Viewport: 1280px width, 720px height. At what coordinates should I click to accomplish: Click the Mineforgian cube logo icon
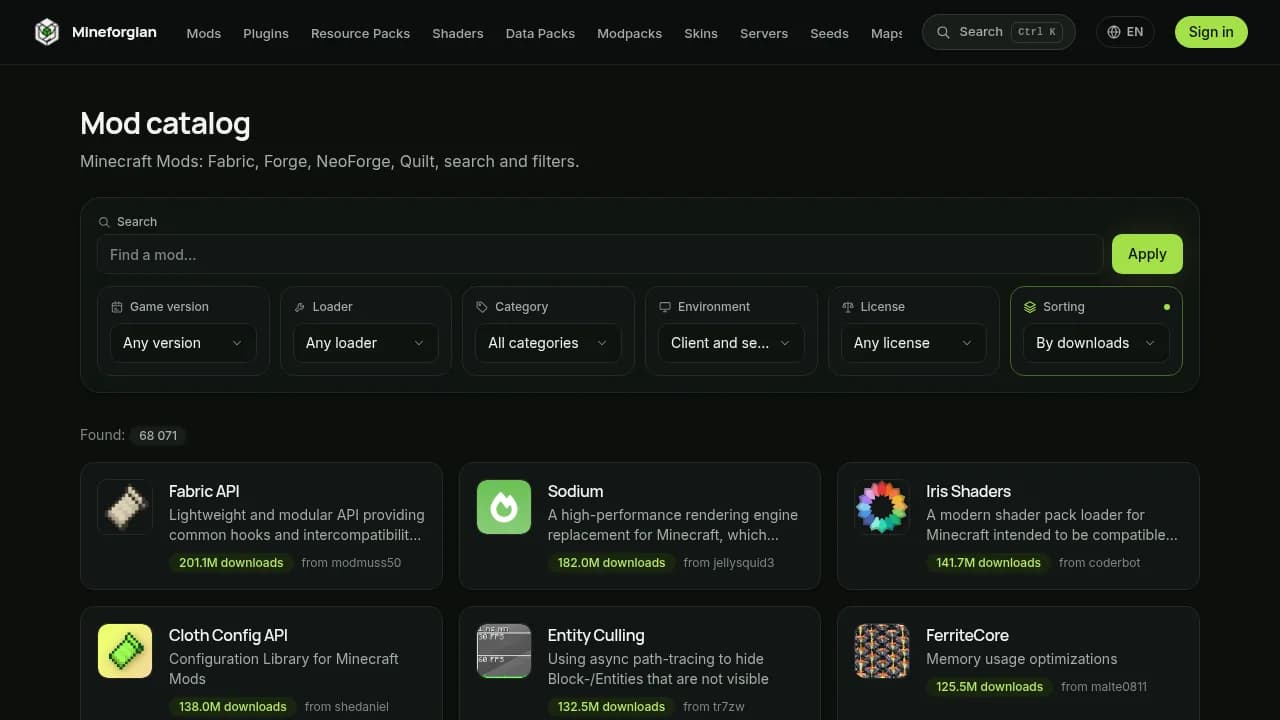pos(47,32)
